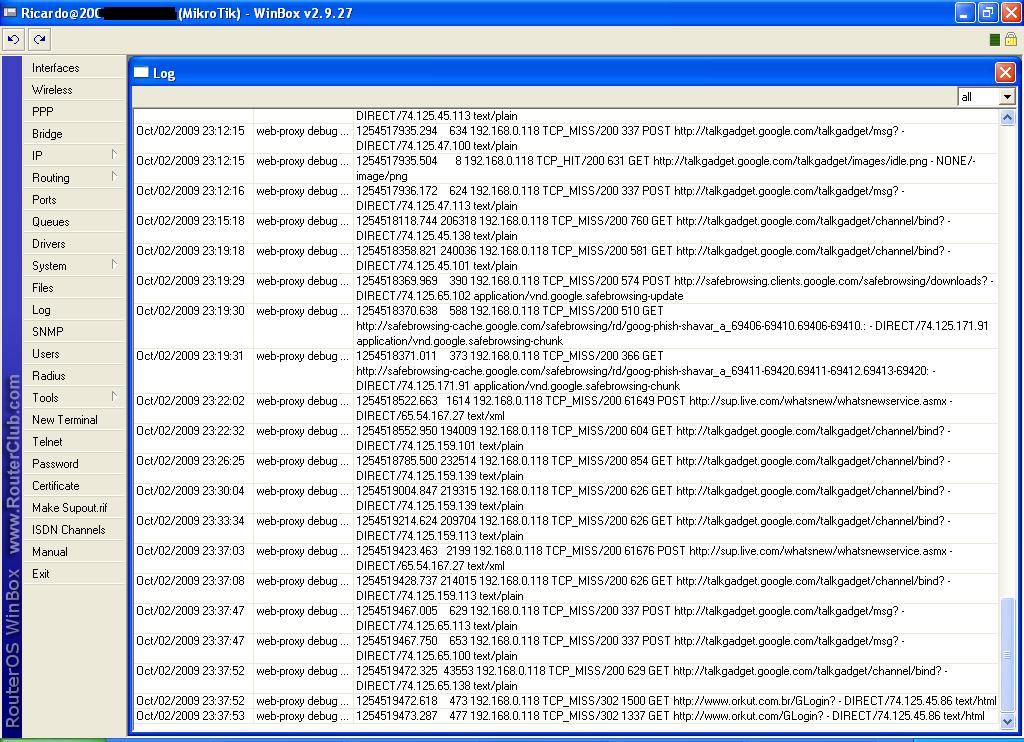
Task: Select orkut.com.br GLogin log entry
Action: (566, 701)
